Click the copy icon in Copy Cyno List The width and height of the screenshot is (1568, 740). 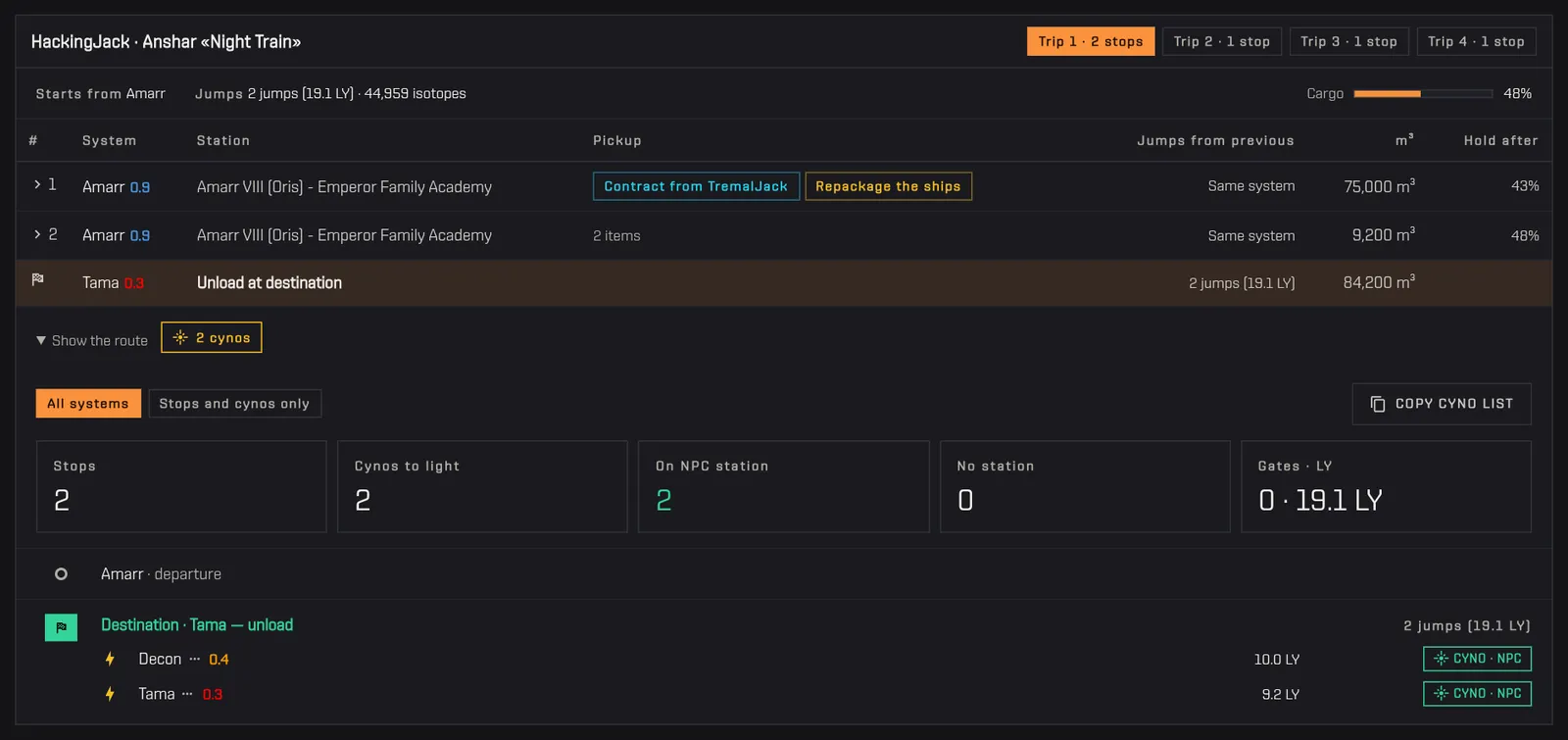pos(1377,404)
